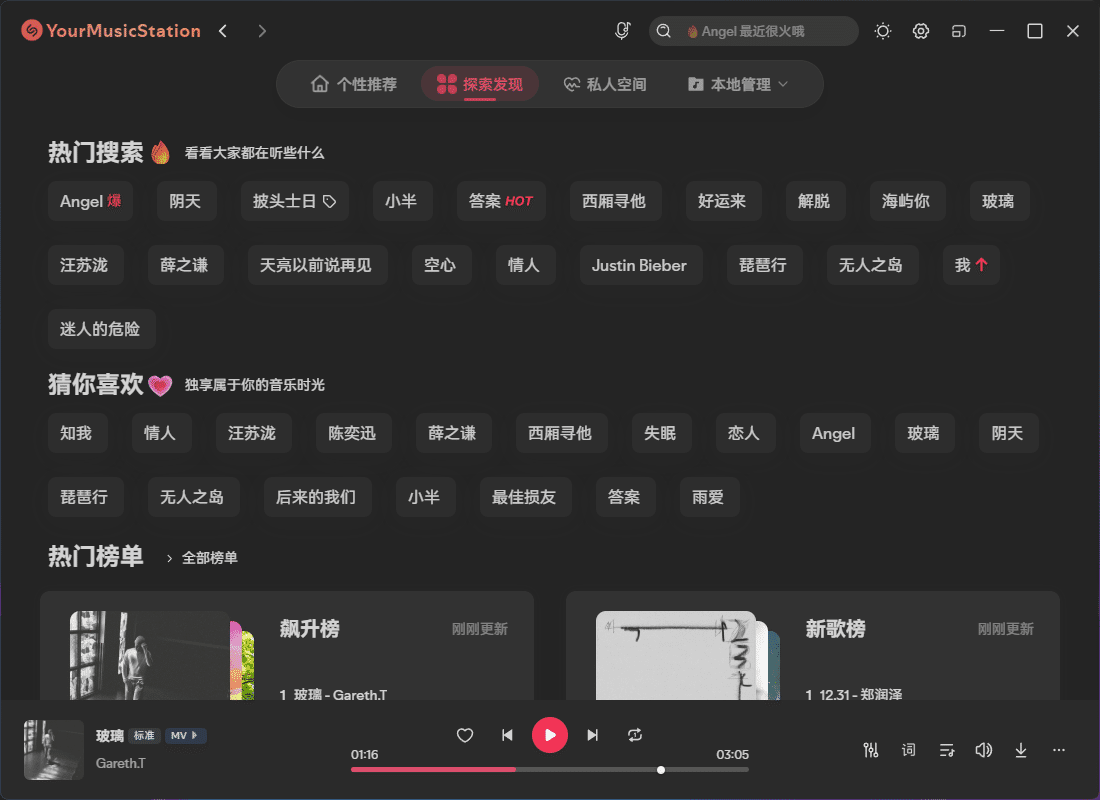Select the 探索发现 tab

pyautogui.click(x=480, y=84)
